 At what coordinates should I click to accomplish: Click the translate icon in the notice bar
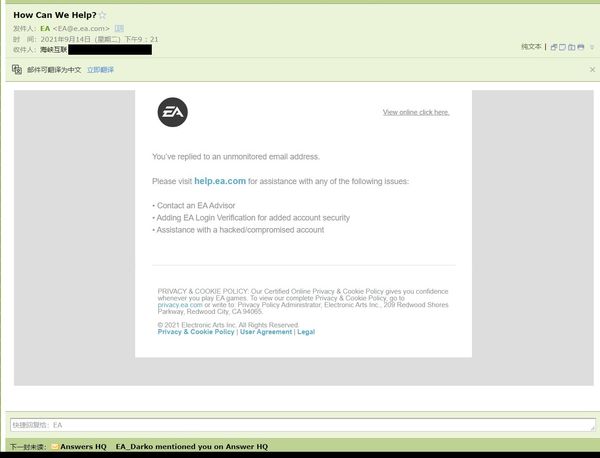point(17,70)
